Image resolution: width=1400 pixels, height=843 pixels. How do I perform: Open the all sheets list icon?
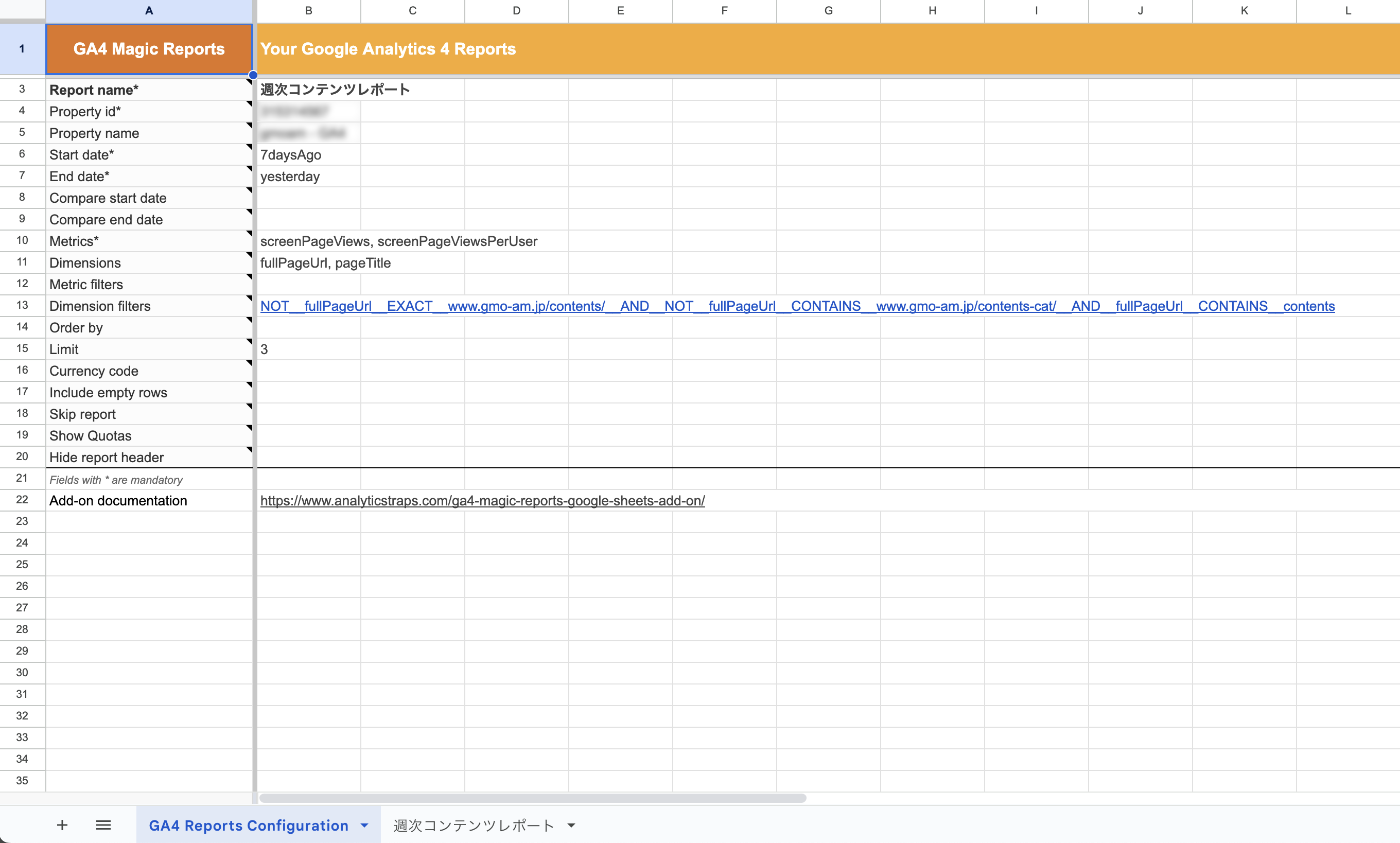[103, 825]
